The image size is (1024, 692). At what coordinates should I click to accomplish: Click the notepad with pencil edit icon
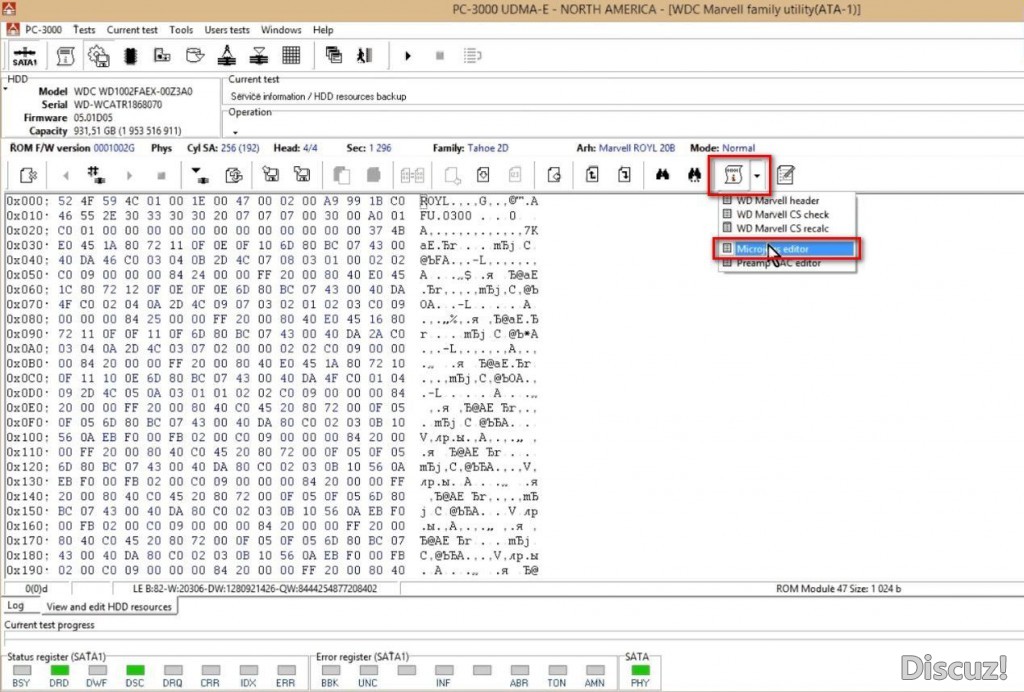click(x=786, y=175)
